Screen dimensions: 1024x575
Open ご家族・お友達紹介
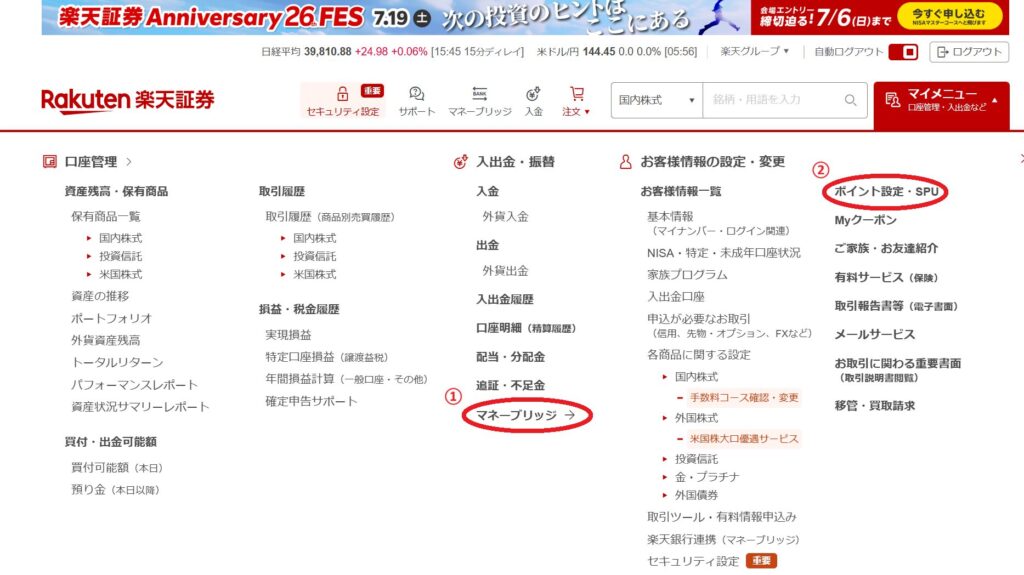pyautogui.click(x=886, y=248)
